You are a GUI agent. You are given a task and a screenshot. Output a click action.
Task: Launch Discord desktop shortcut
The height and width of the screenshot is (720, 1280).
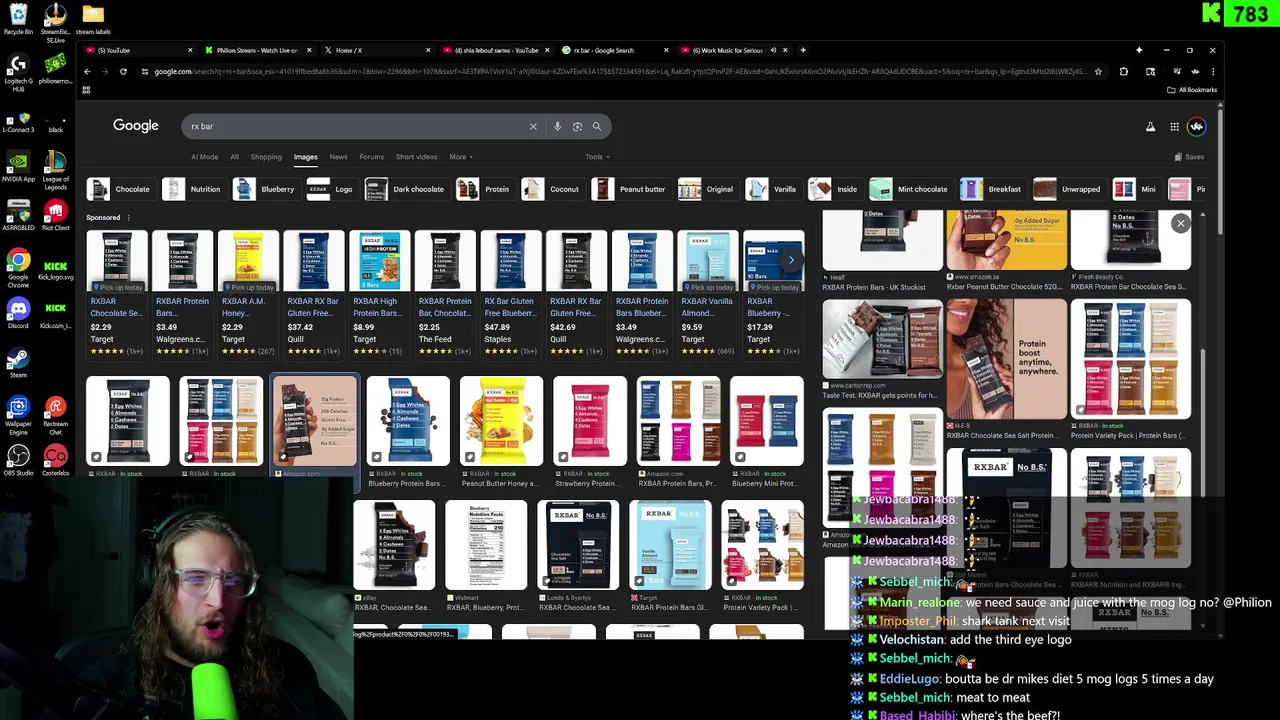pos(18,313)
